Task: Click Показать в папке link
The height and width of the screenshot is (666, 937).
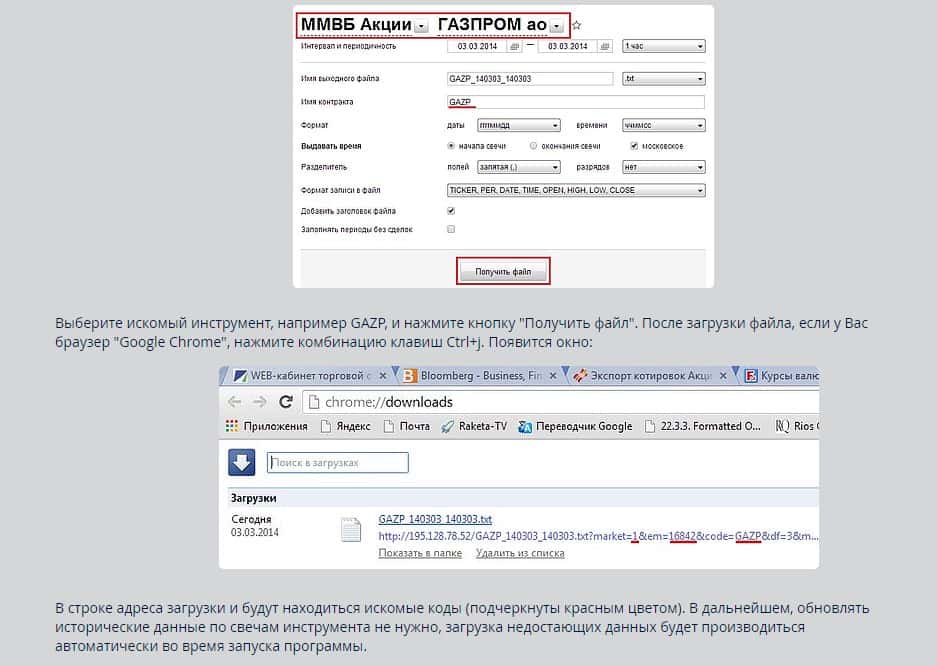Action: pos(420,554)
